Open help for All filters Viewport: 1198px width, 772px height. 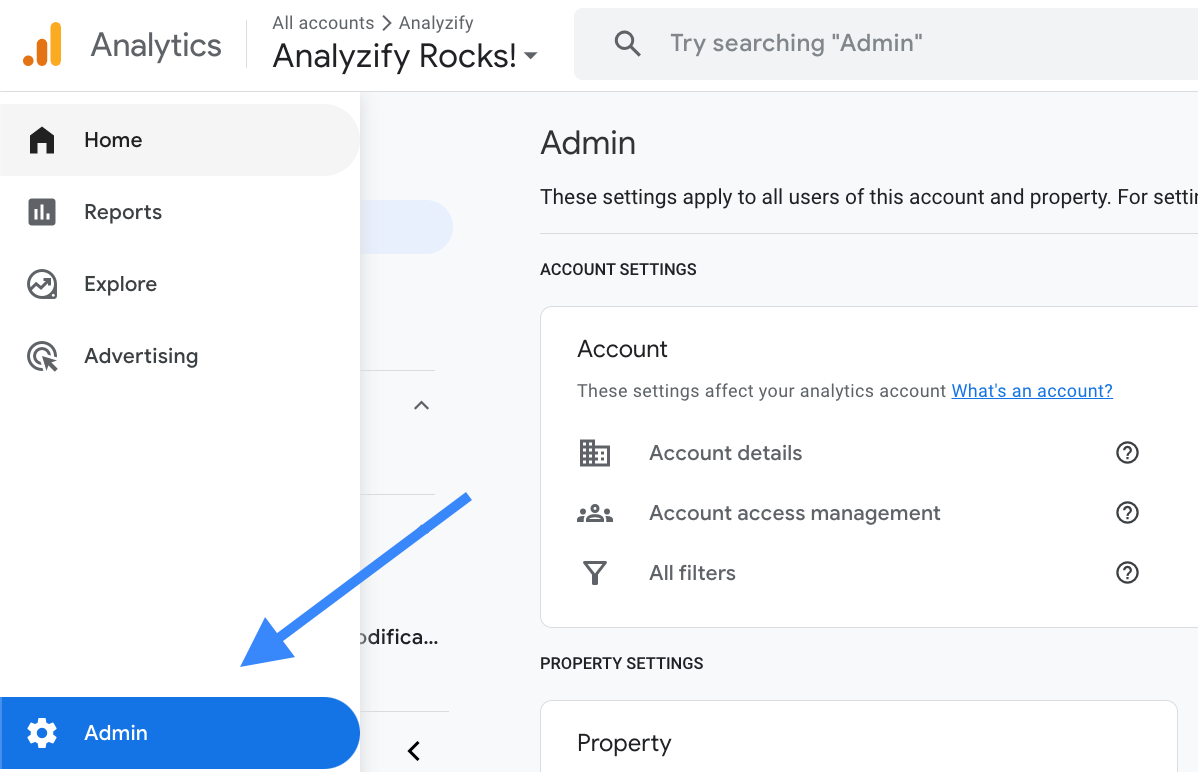[1127, 573]
